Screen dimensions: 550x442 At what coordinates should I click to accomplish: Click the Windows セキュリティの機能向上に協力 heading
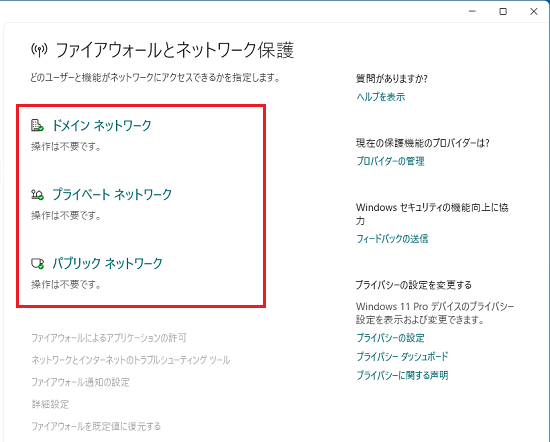click(432, 214)
